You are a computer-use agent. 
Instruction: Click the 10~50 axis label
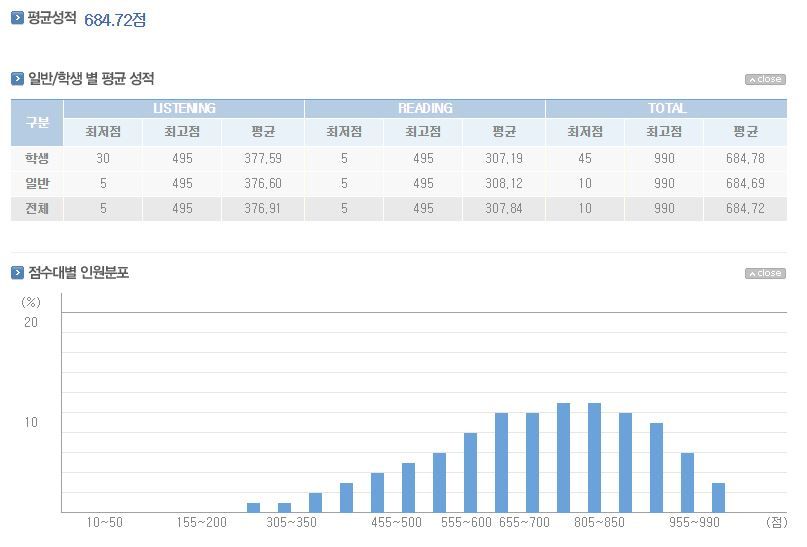coord(105,523)
